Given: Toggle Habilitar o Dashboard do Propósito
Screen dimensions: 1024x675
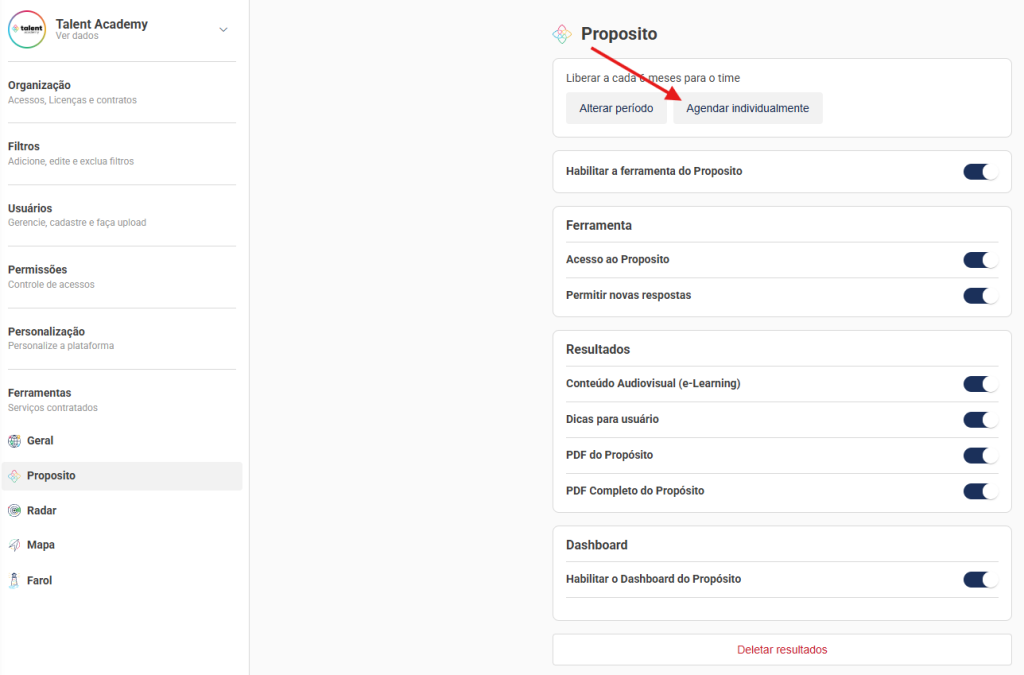Looking at the screenshot, I should click(x=980, y=580).
